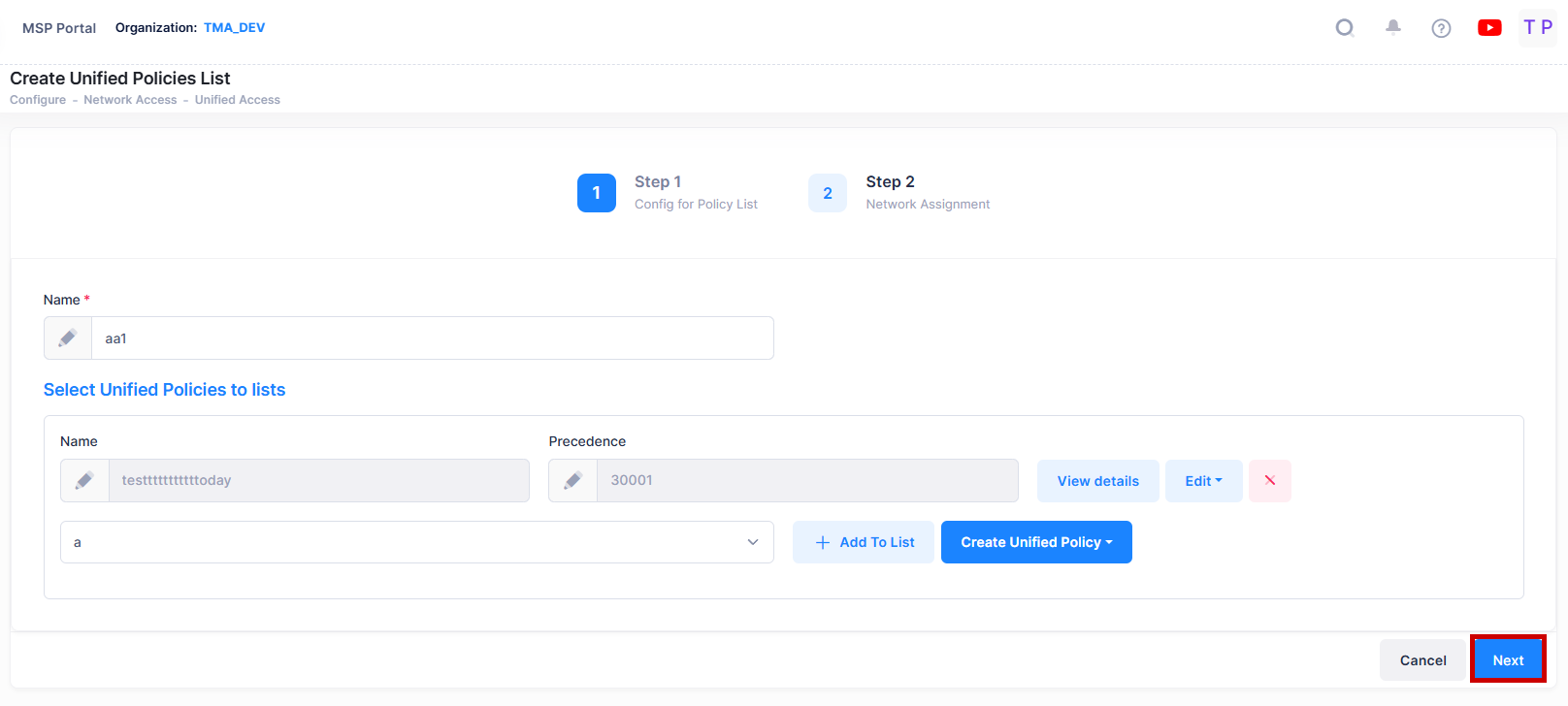The image size is (1568, 706).
Task: Click pencil icon beside testtttttttttoday field
Action: 85,481
